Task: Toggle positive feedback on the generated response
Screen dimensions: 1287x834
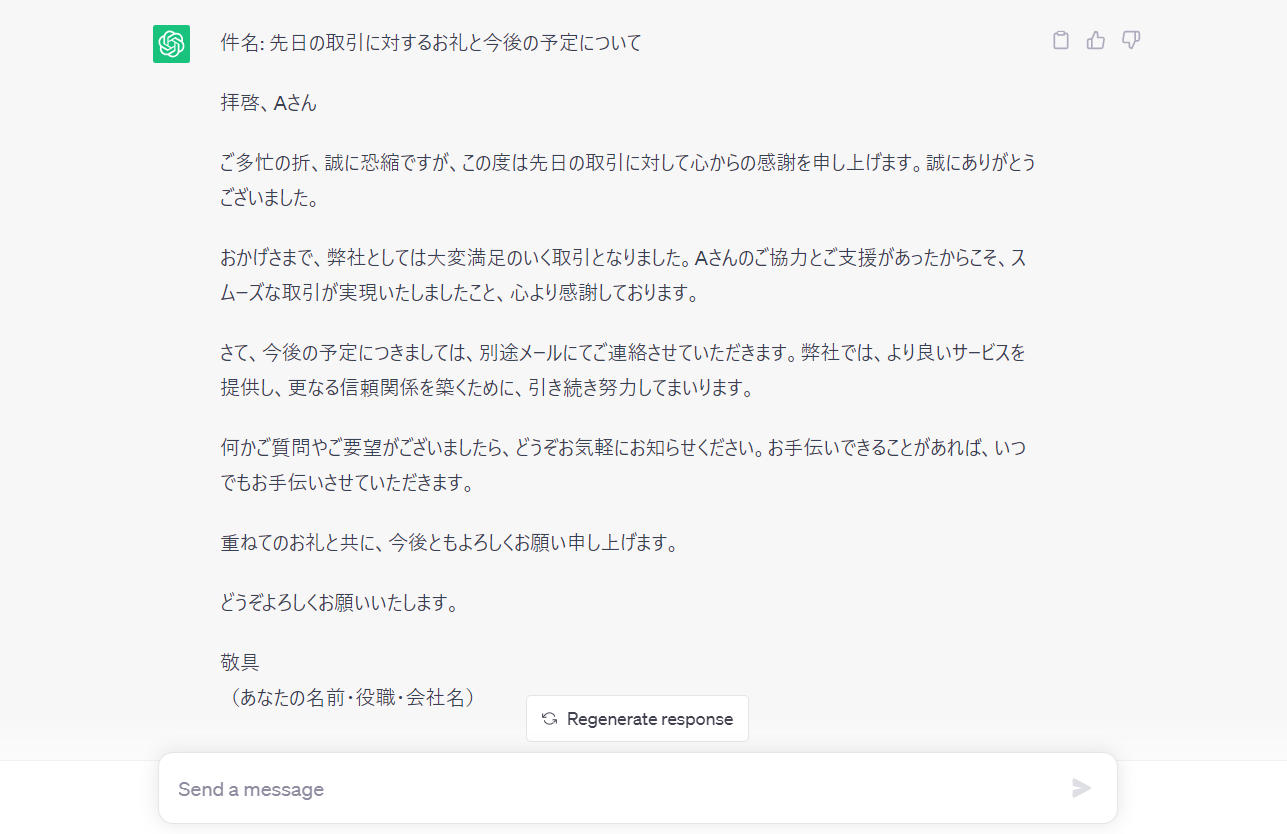Action: (x=1095, y=40)
